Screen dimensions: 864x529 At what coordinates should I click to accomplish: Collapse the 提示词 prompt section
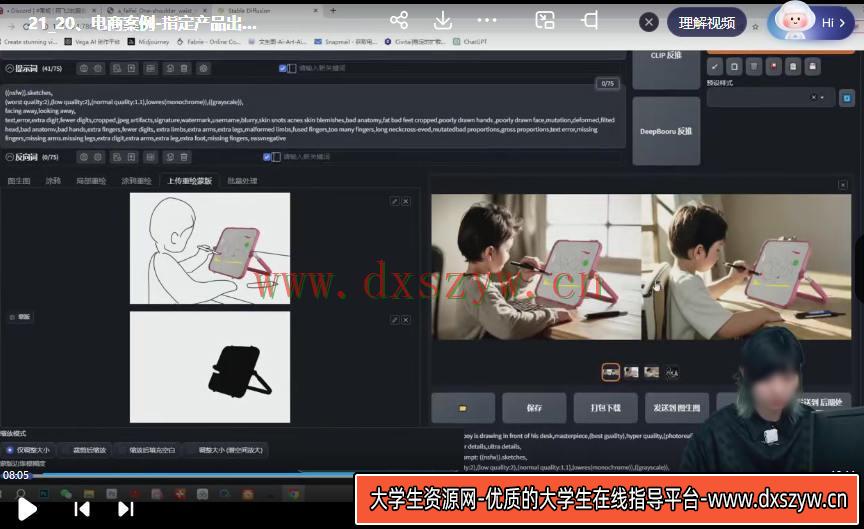[9, 68]
